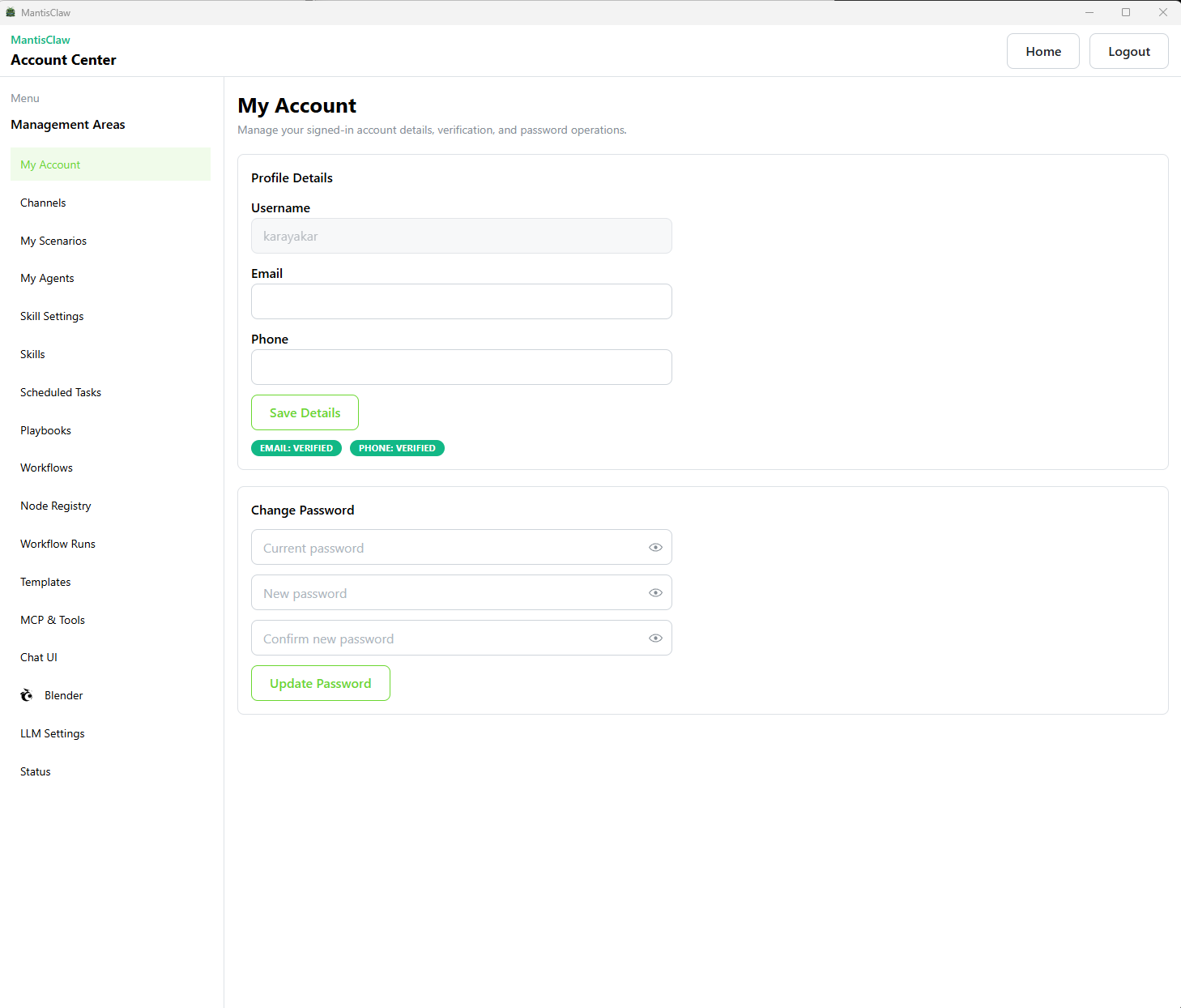Open the Channels section

click(43, 203)
